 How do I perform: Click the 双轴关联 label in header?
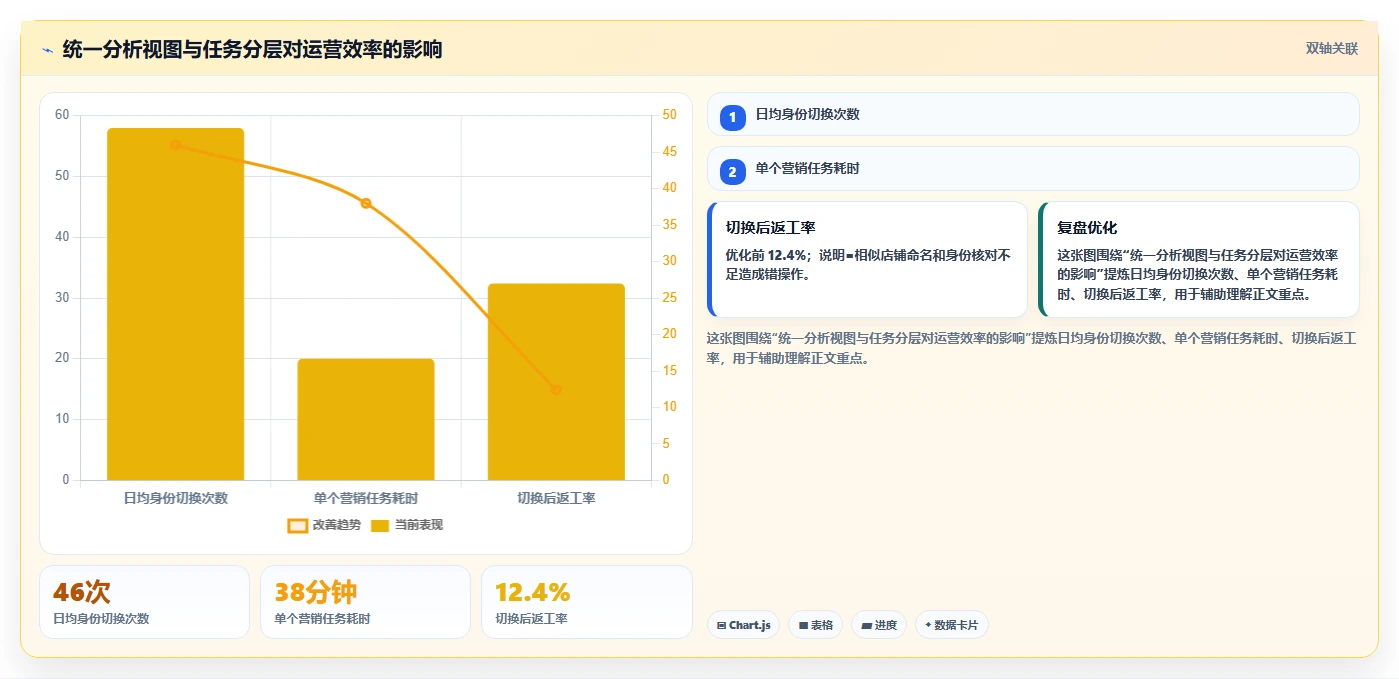coord(1331,49)
